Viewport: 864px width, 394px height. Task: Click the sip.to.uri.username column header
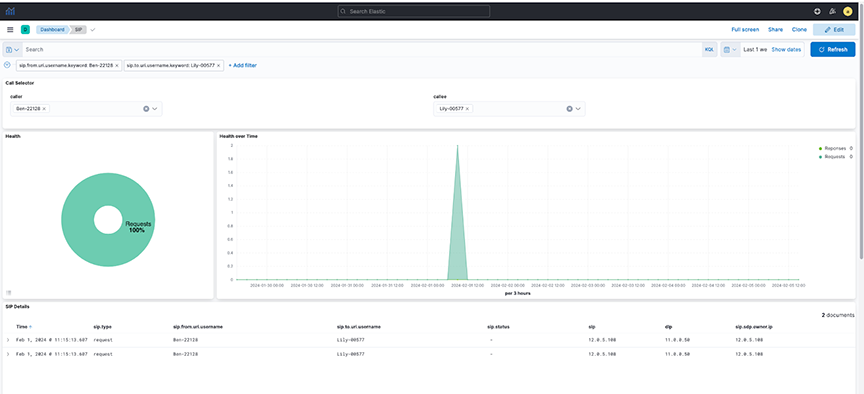coord(359,327)
